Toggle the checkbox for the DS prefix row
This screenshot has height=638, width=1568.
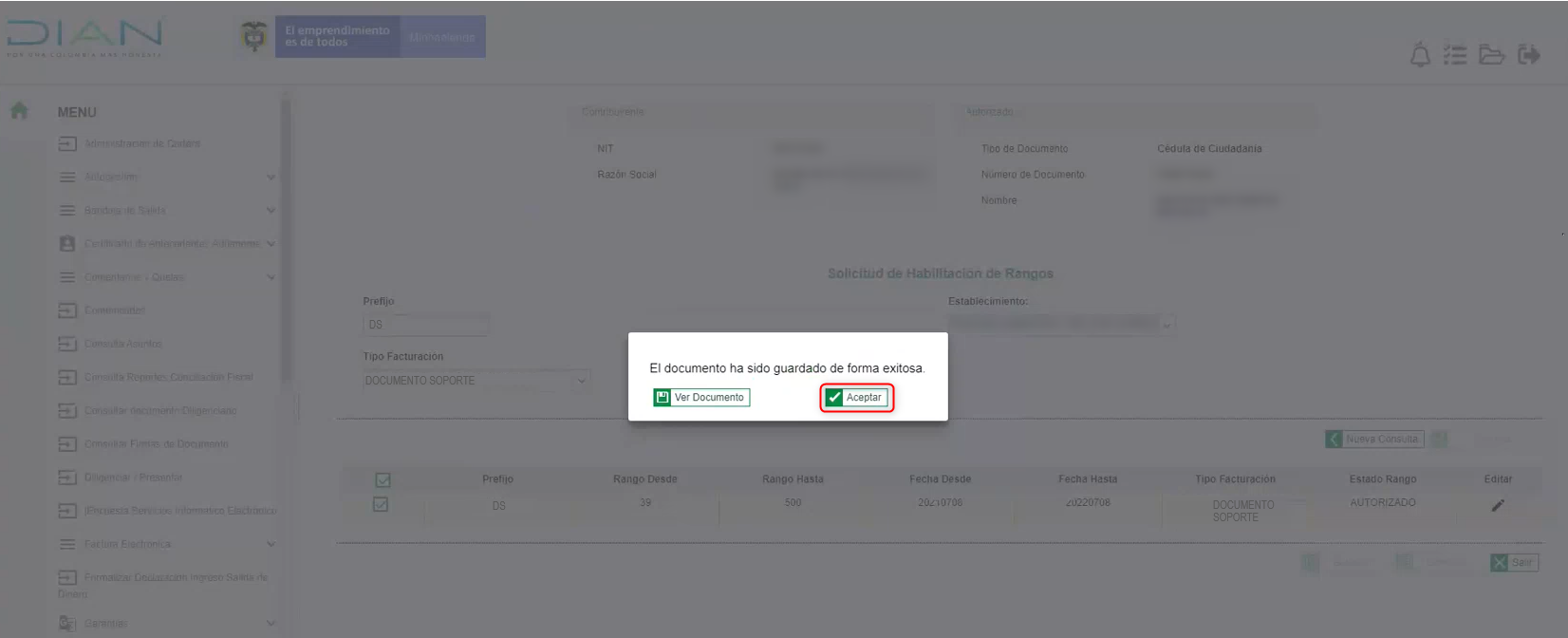[381, 504]
